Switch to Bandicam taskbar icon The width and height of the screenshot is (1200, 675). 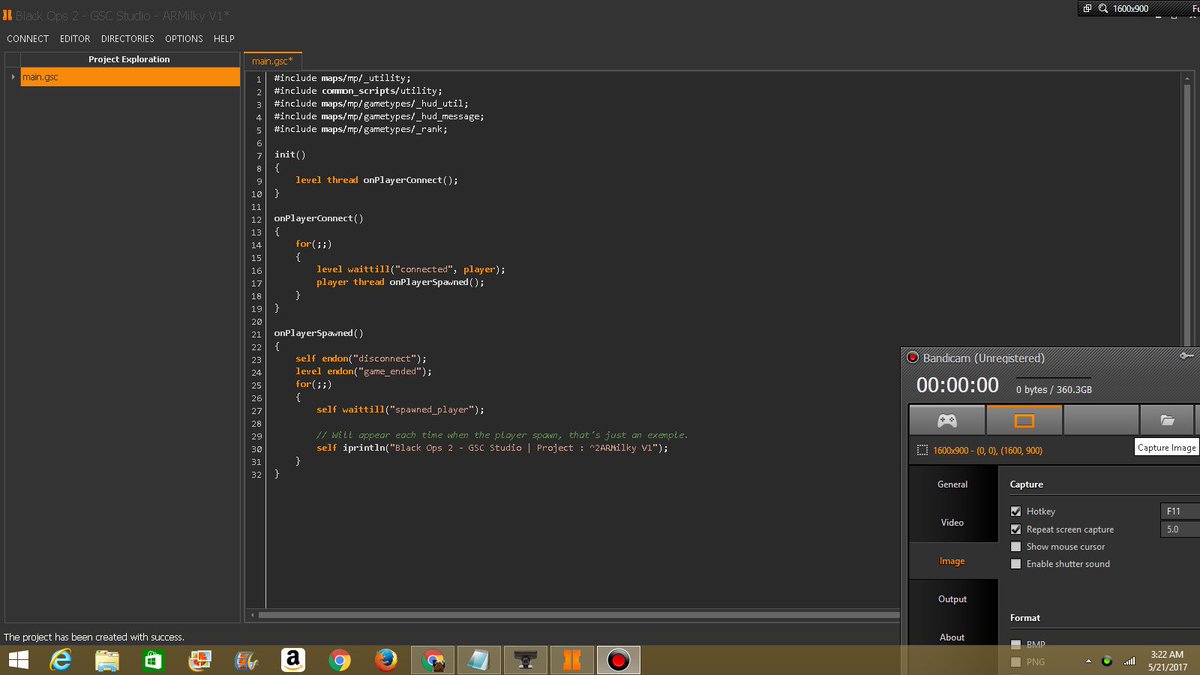(x=617, y=661)
